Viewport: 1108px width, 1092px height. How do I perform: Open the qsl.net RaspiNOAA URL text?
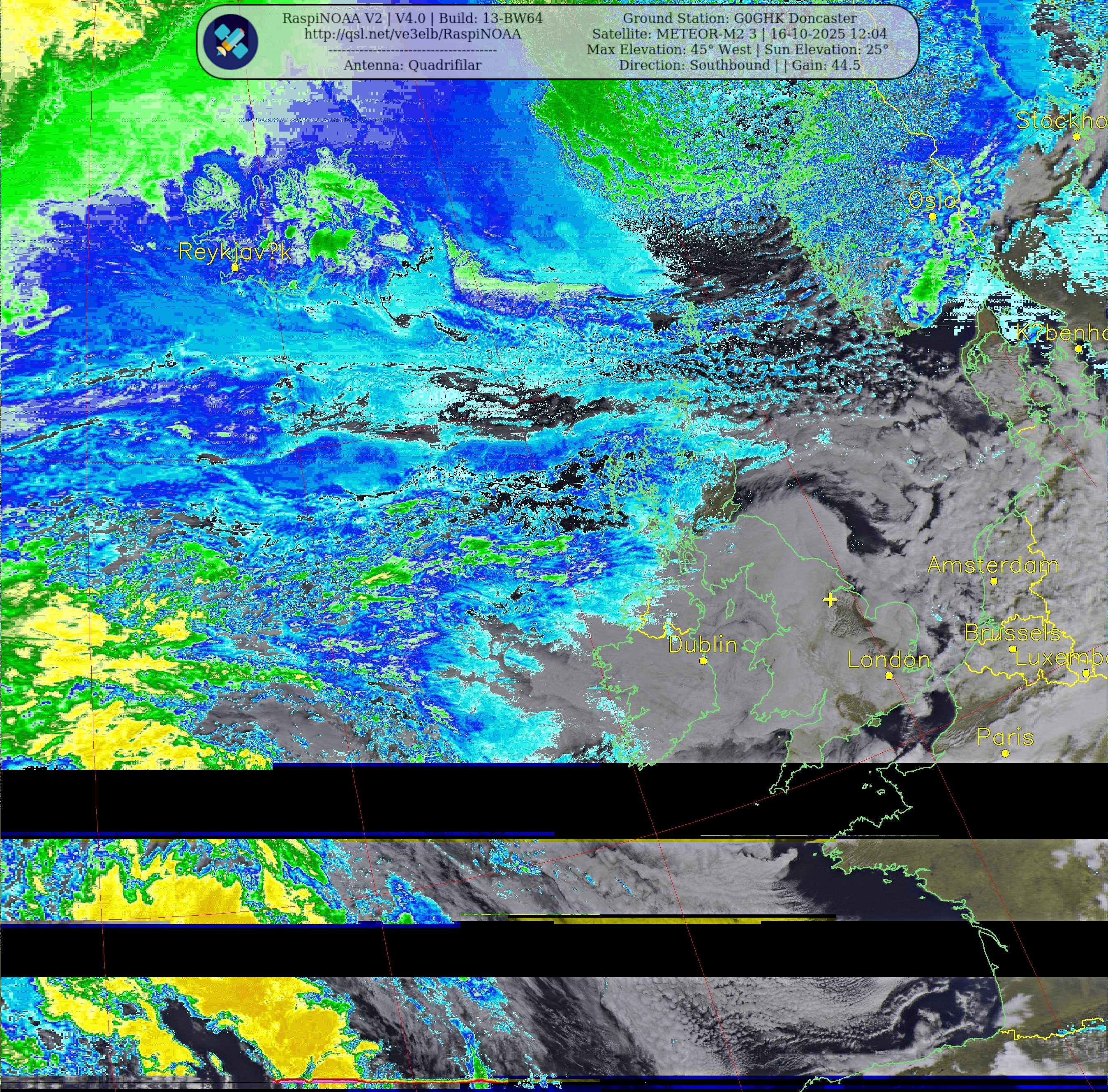(x=412, y=34)
